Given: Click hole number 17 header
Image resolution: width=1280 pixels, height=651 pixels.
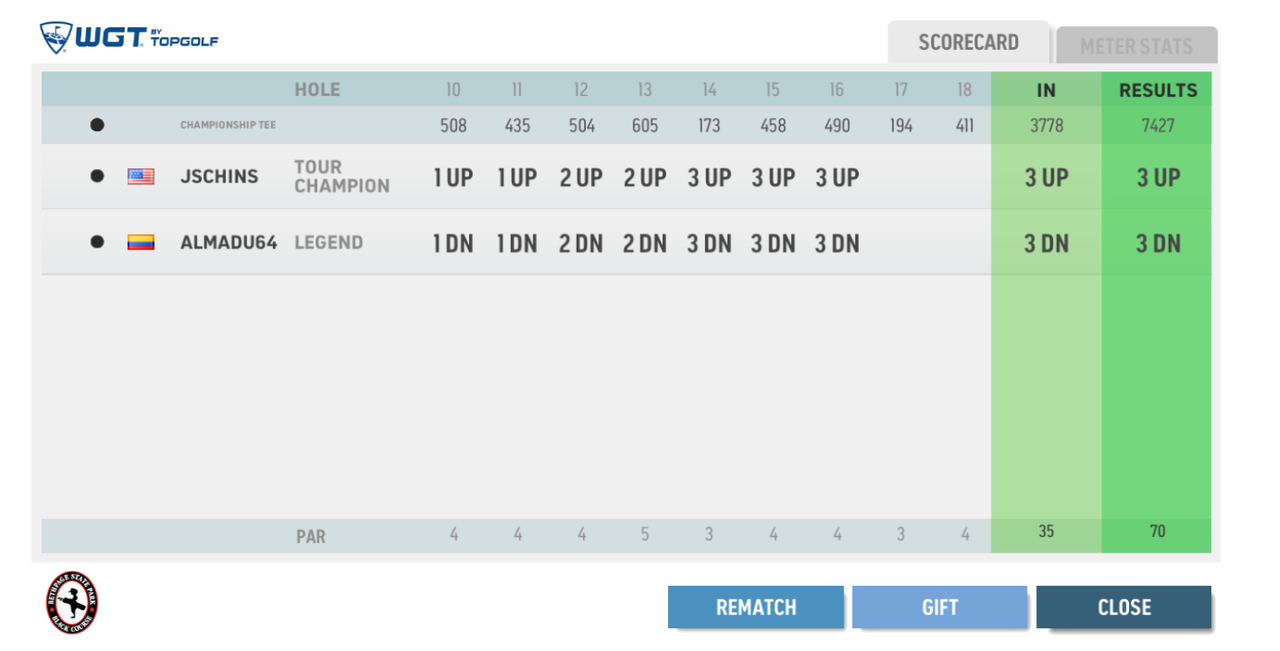Looking at the screenshot, I should [901, 90].
